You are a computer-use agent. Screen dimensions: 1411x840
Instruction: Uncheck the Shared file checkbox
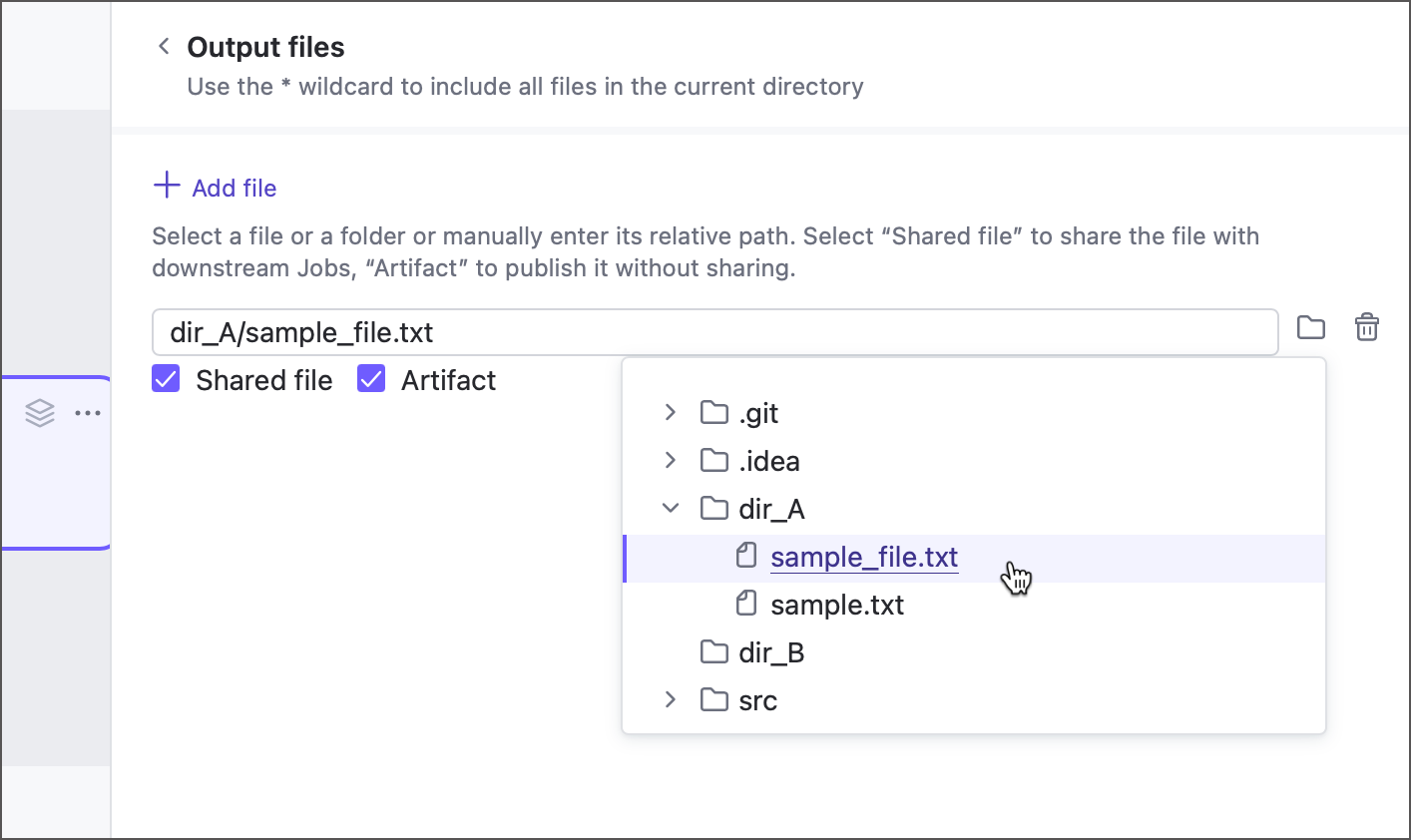click(x=166, y=379)
